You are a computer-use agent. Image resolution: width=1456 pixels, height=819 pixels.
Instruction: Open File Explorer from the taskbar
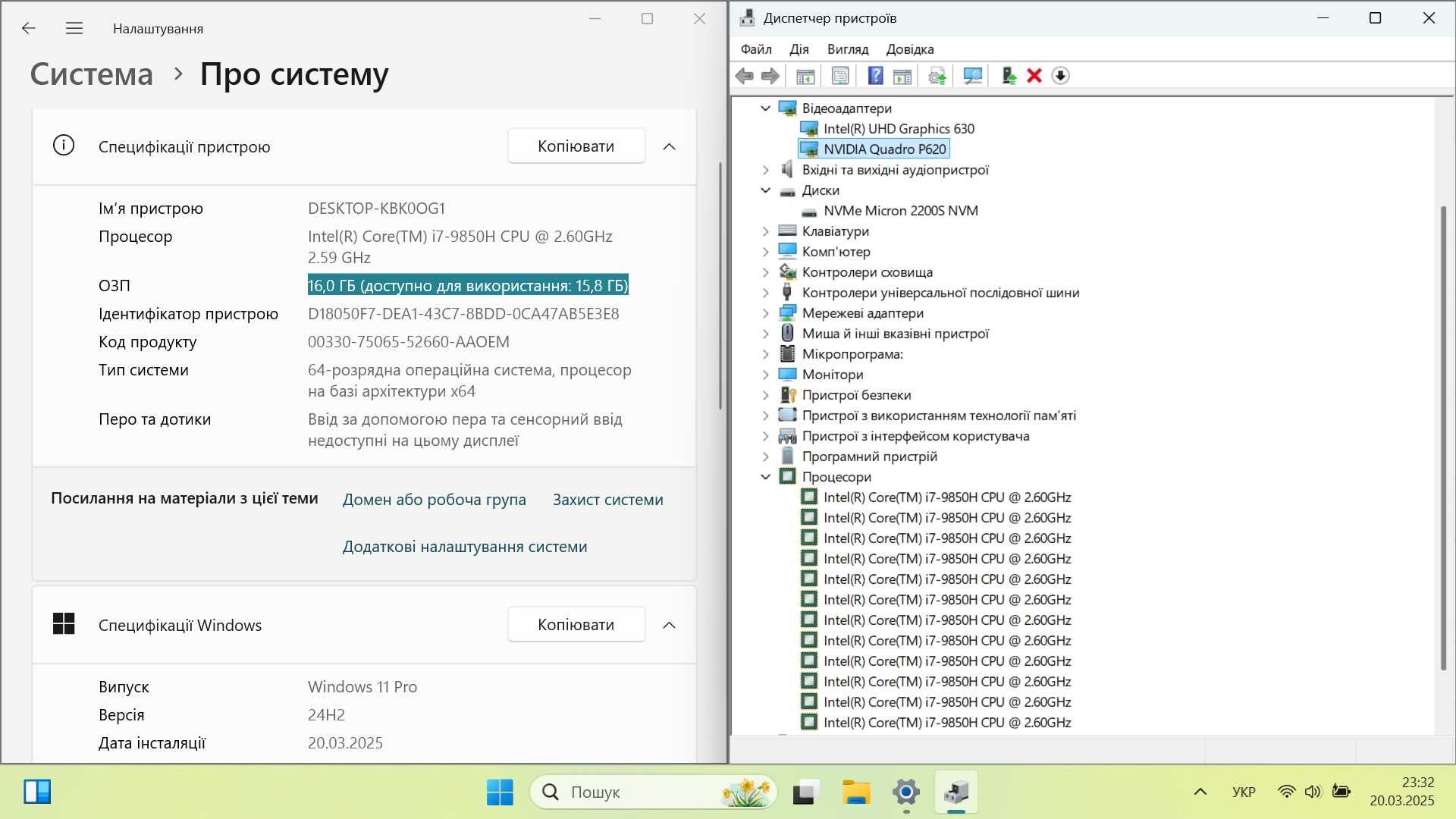pyautogui.click(x=856, y=792)
